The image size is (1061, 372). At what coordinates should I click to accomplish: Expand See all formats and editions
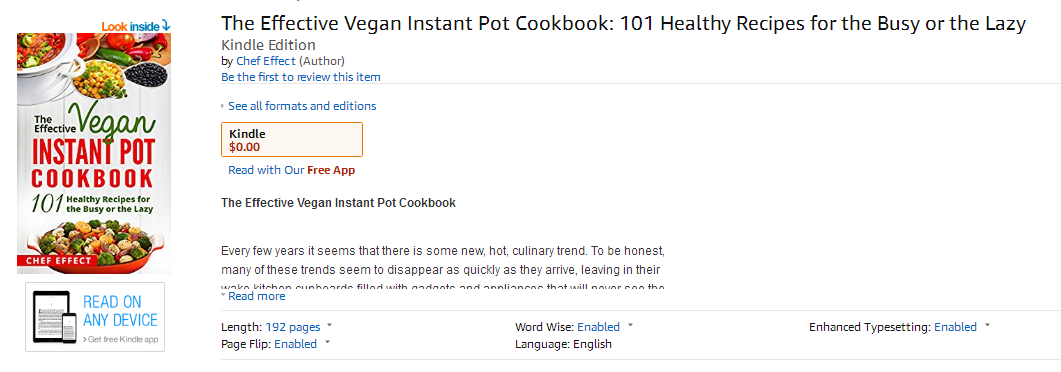point(302,106)
